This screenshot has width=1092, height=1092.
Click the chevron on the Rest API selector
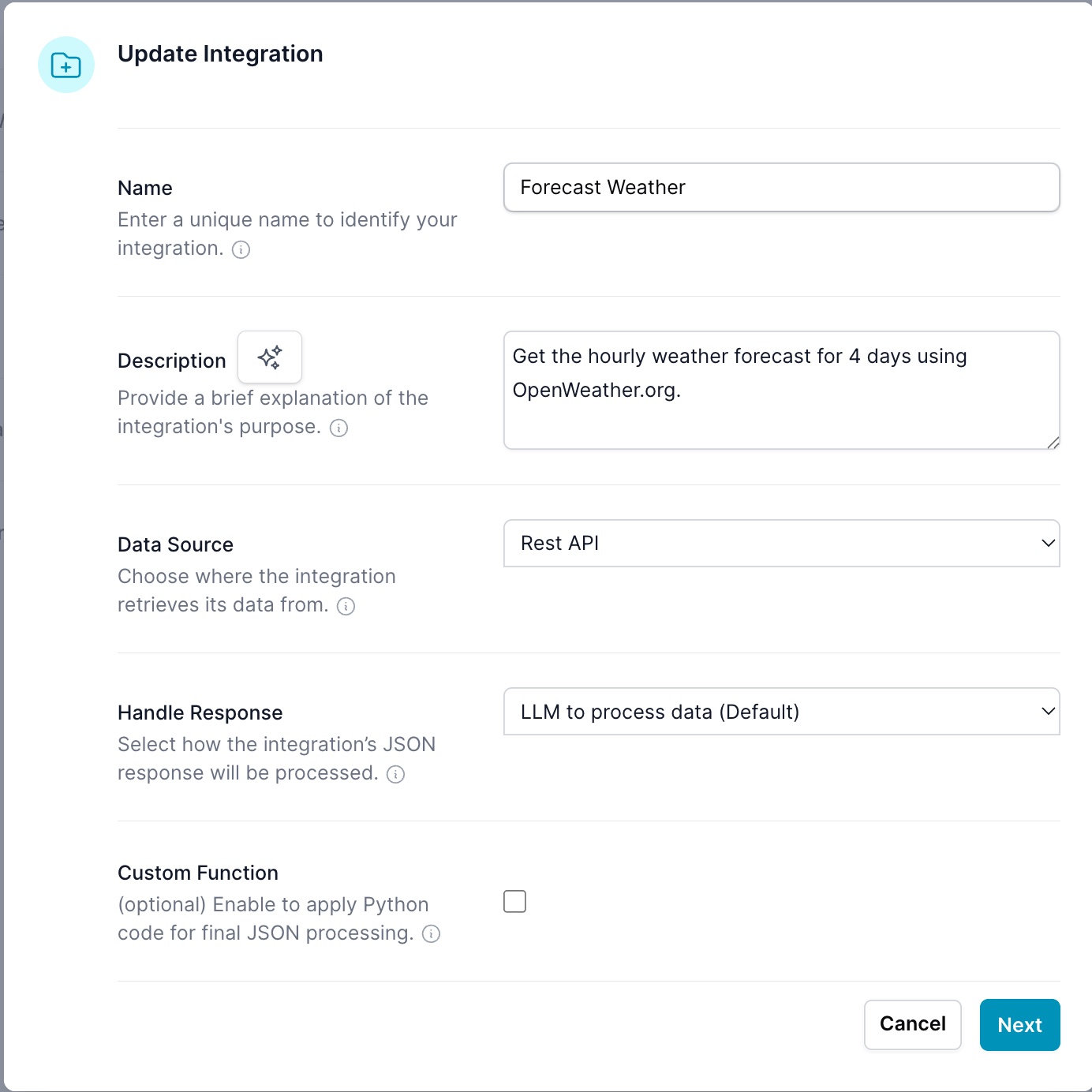pyautogui.click(x=1047, y=543)
